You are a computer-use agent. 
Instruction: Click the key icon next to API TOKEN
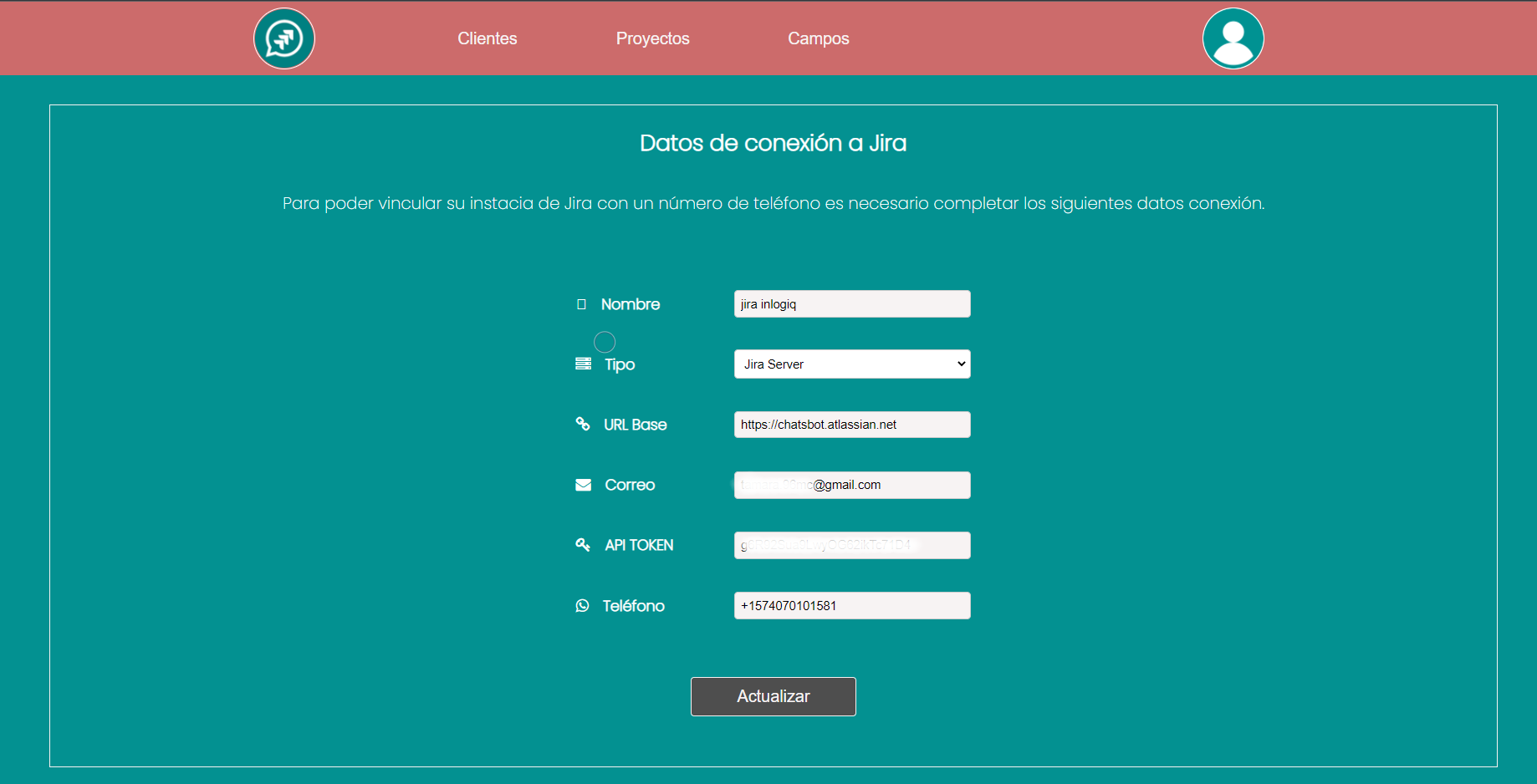(x=583, y=544)
